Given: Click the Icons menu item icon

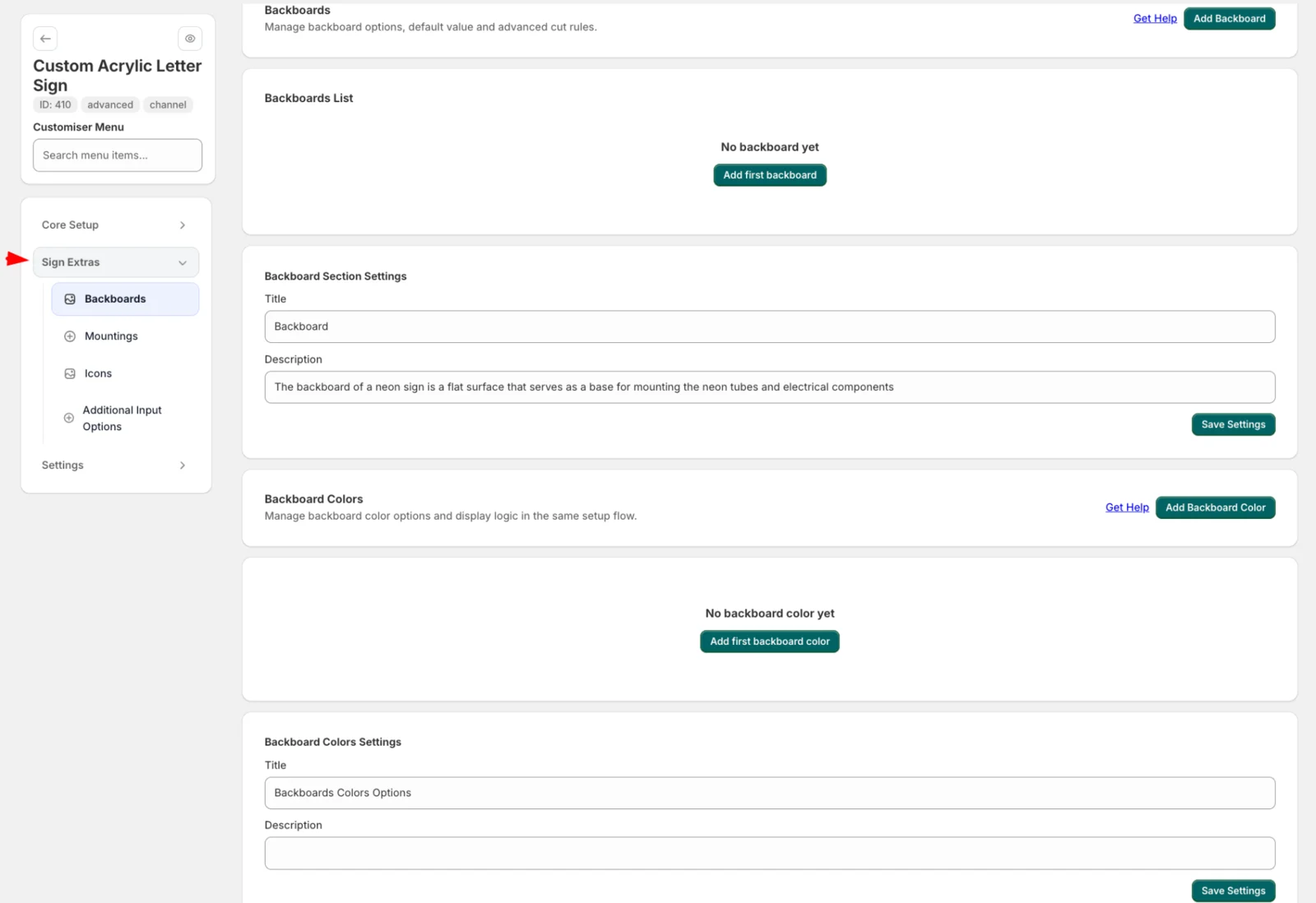Looking at the screenshot, I should point(70,373).
